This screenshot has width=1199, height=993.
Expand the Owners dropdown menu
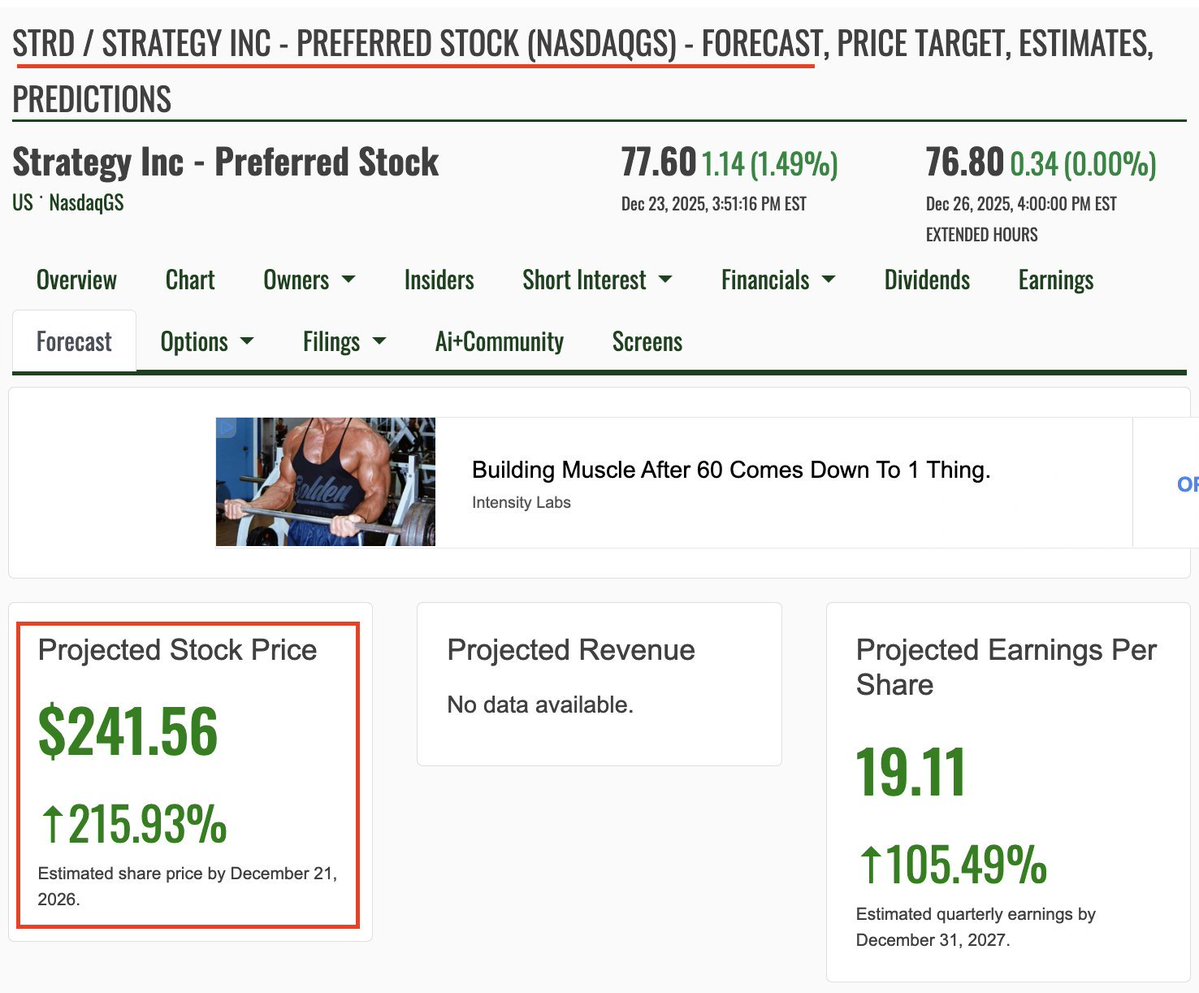click(x=309, y=280)
